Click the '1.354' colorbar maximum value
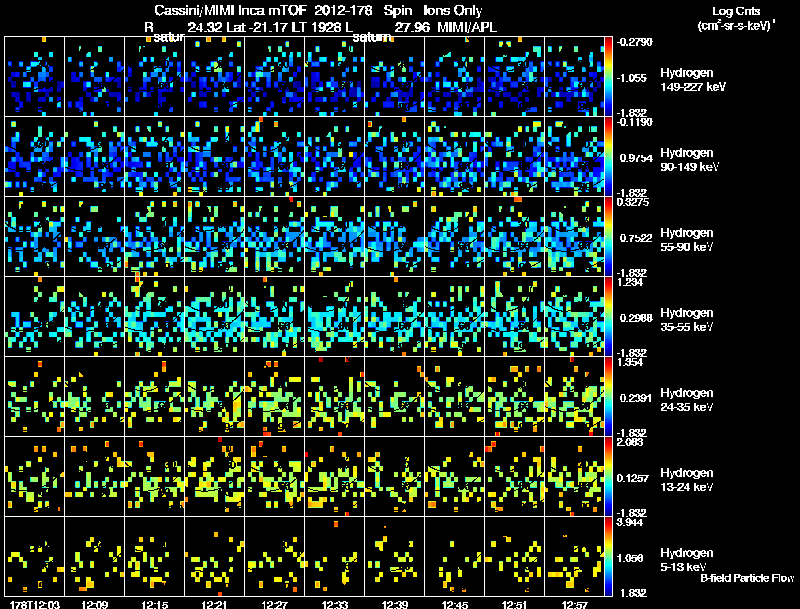800x609 pixels. [630, 362]
